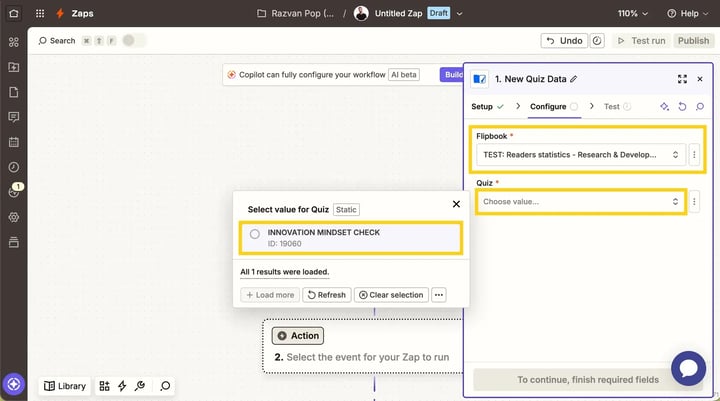Open the add-components icon in bottom toolbar

tap(105, 386)
